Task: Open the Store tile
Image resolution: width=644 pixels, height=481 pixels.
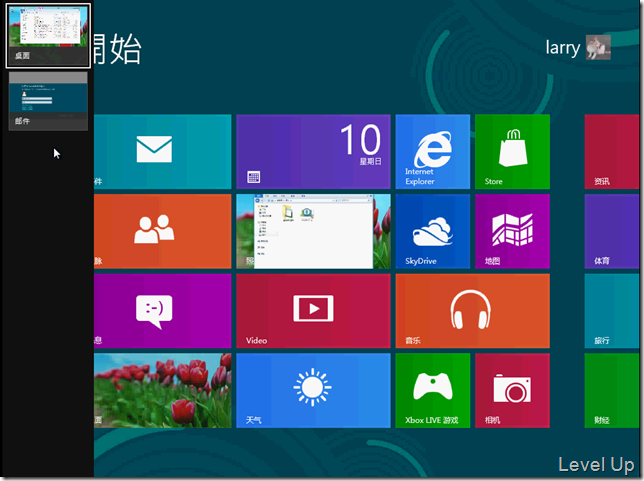Action: [x=512, y=152]
